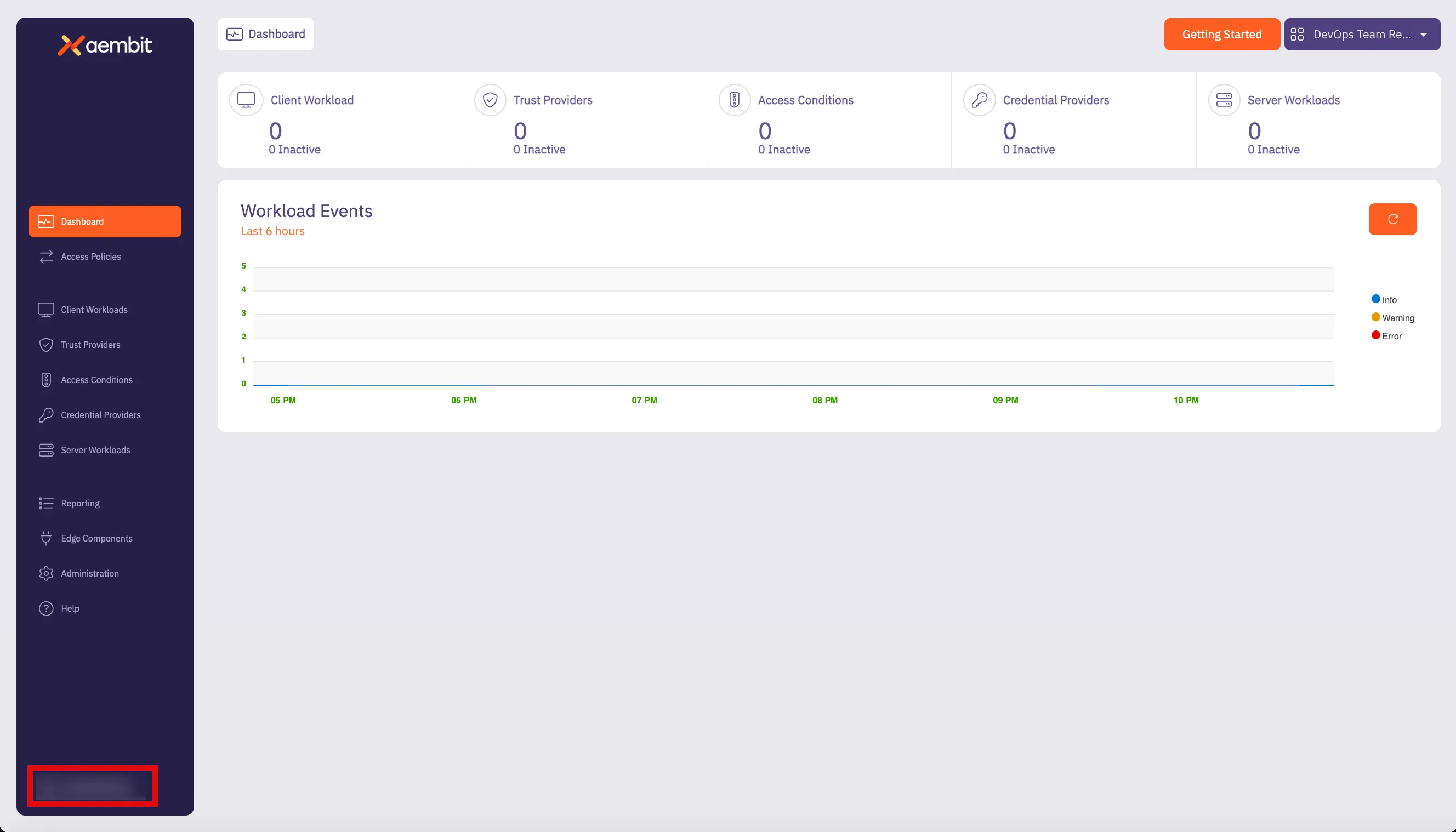The width and height of the screenshot is (1456, 832).
Task: Click the Credential Providers key icon
Action: click(x=46, y=415)
